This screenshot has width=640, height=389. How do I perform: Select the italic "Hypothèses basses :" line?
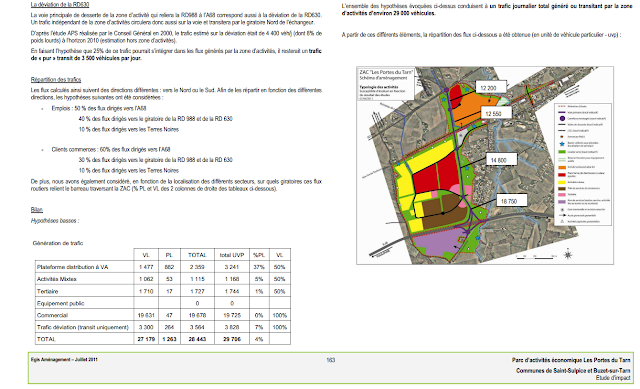[x=55, y=221]
